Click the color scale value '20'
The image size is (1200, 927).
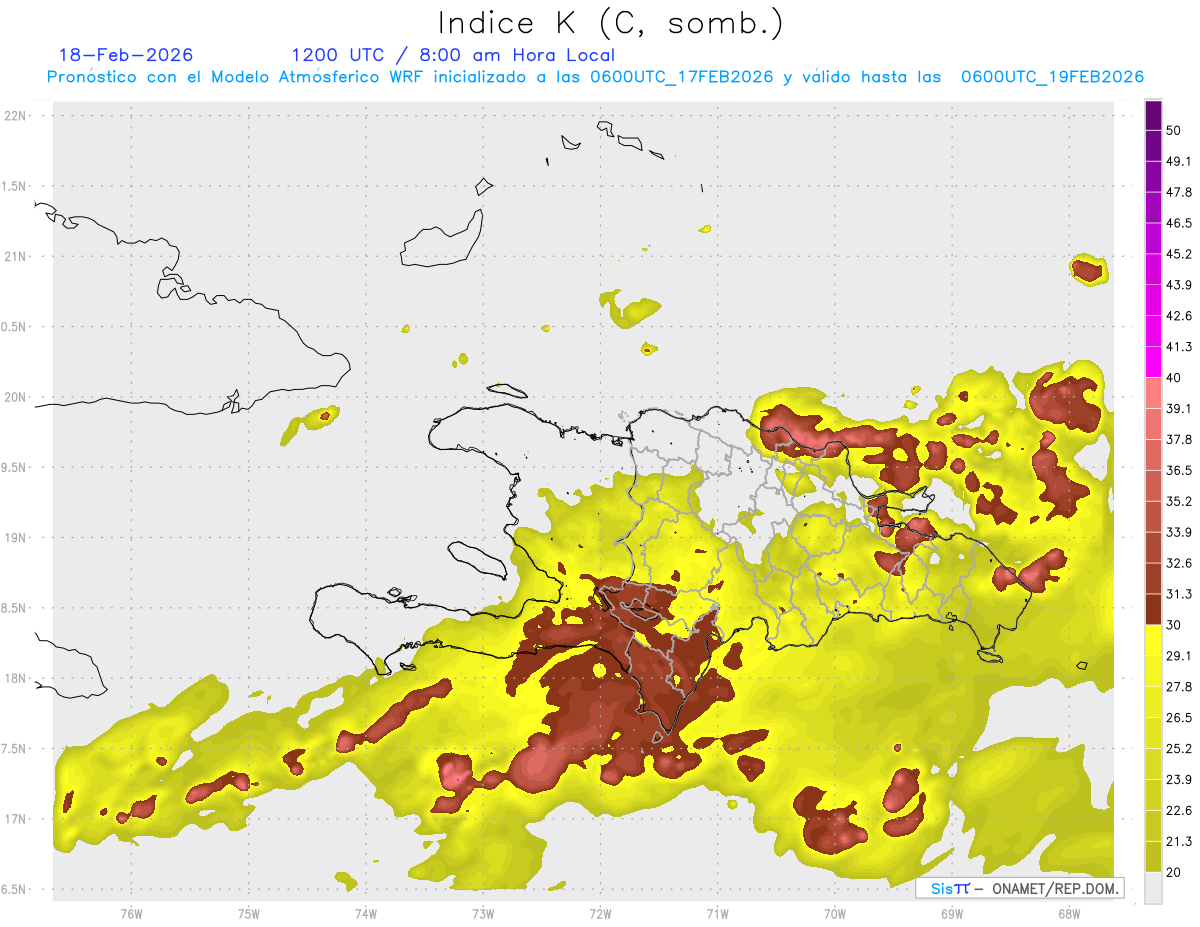(x=1173, y=872)
